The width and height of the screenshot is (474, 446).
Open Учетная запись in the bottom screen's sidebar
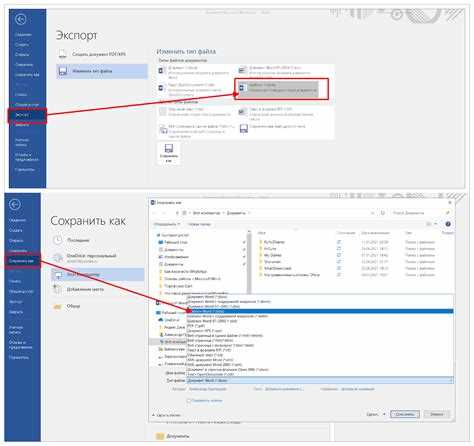coord(16,330)
